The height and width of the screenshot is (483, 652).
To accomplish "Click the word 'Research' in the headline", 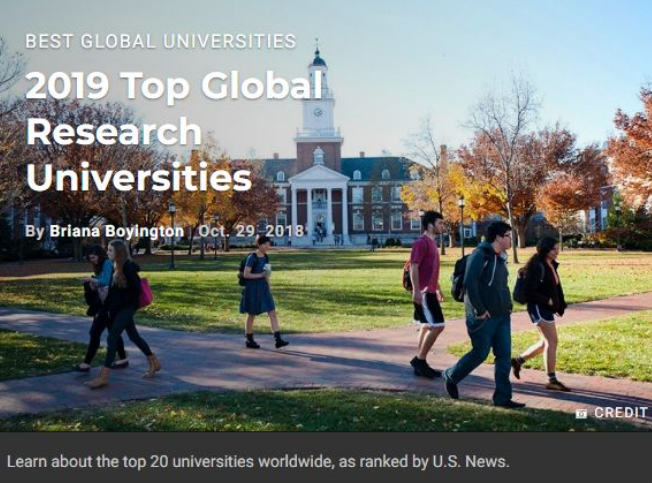I will (x=113, y=132).
